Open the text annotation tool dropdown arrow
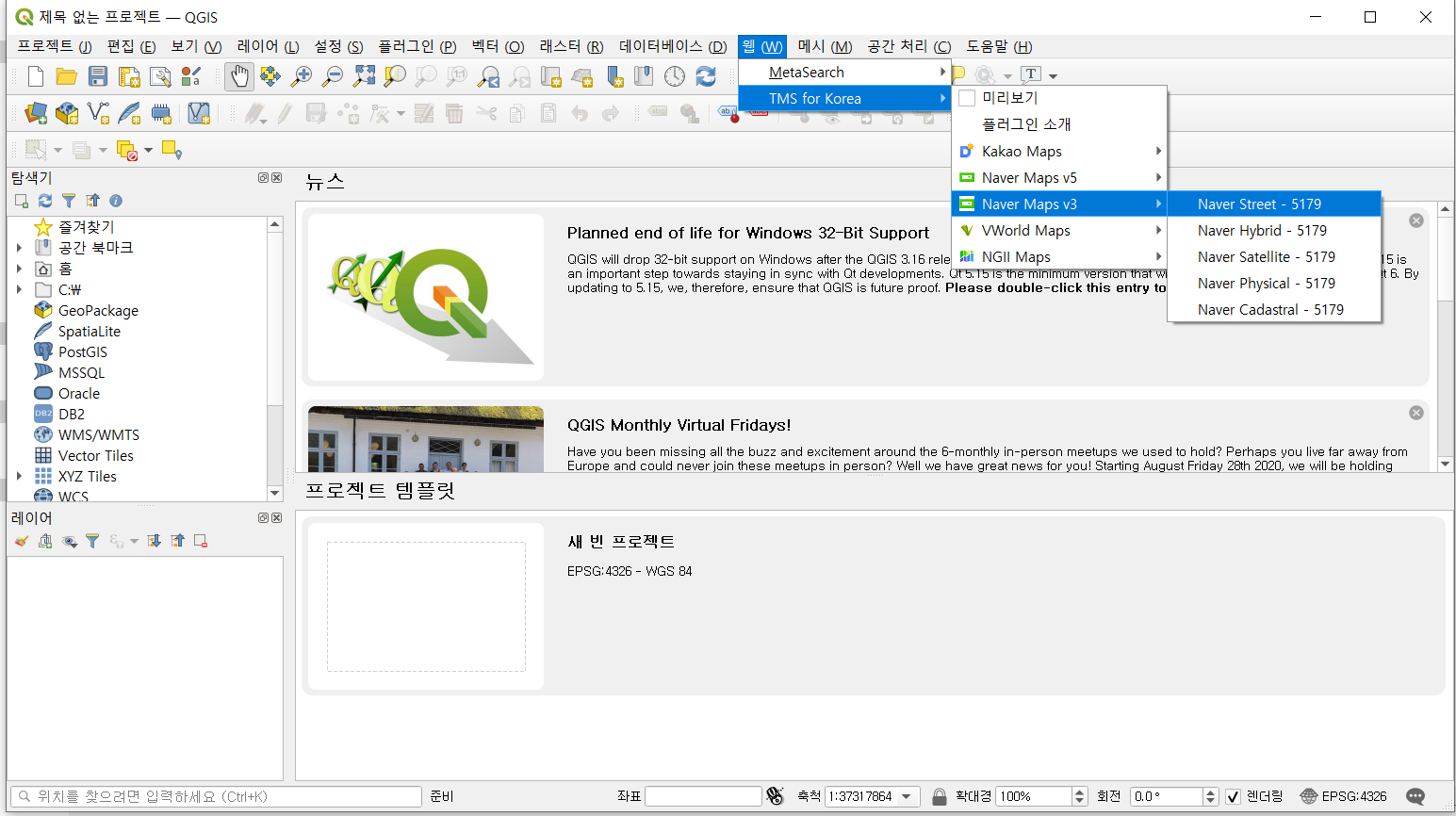Screen dimensions: 1456x816 1053,76
